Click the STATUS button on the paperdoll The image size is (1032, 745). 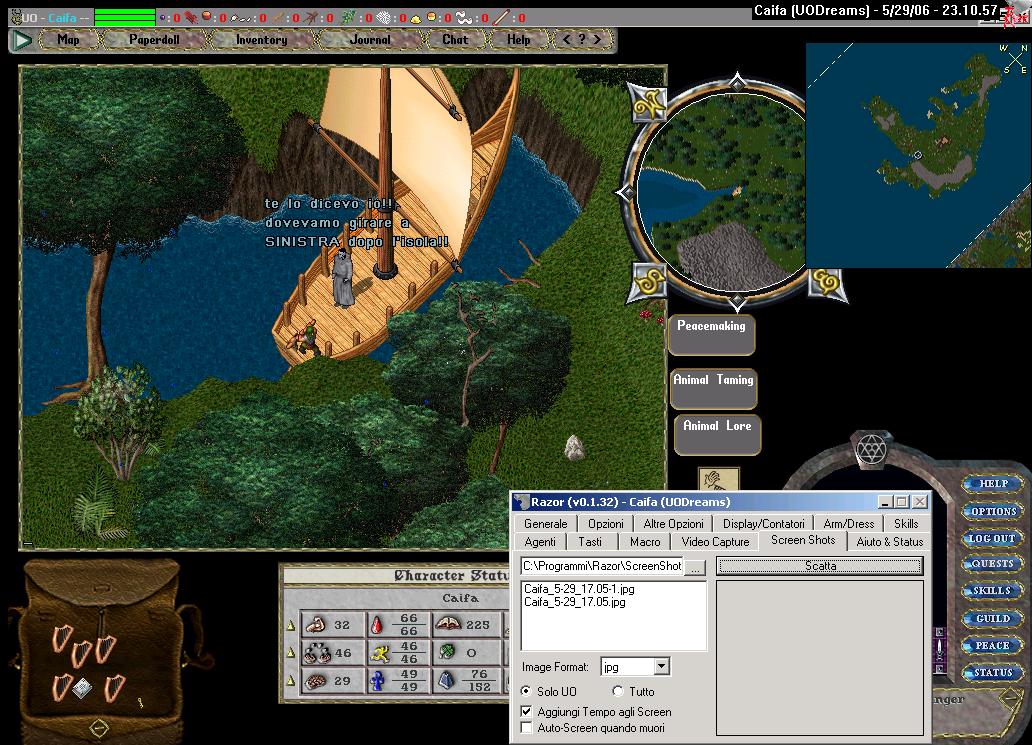pyautogui.click(x=992, y=673)
